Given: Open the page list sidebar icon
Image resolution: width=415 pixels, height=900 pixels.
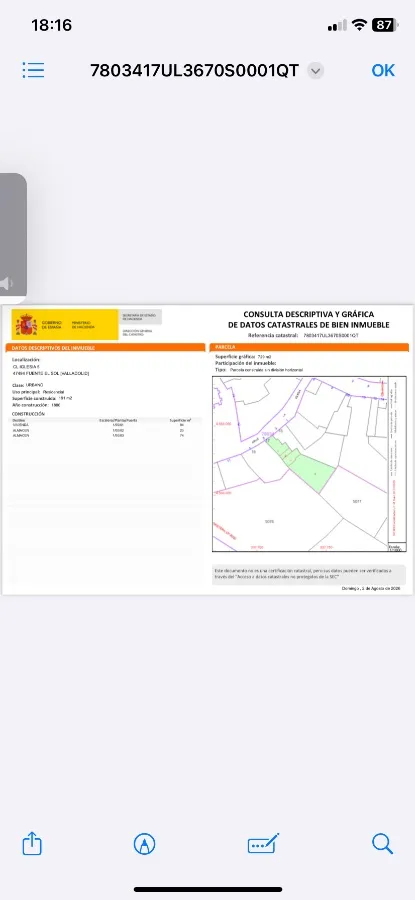Looking at the screenshot, I should click(x=33, y=70).
